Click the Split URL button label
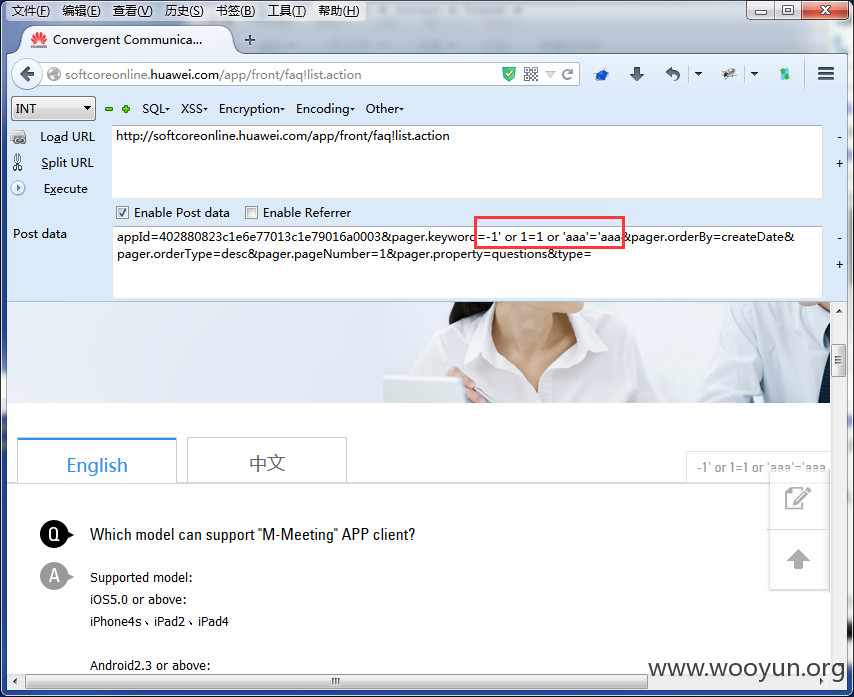Image resolution: width=854 pixels, height=697 pixels. click(x=68, y=163)
